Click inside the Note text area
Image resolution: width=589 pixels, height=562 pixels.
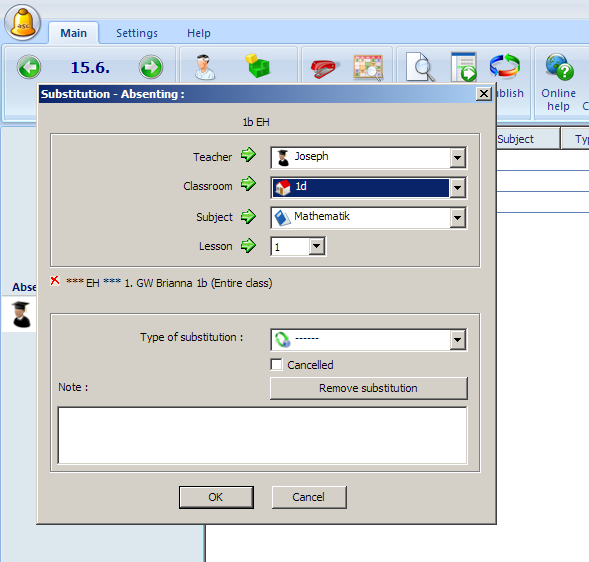(263, 435)
